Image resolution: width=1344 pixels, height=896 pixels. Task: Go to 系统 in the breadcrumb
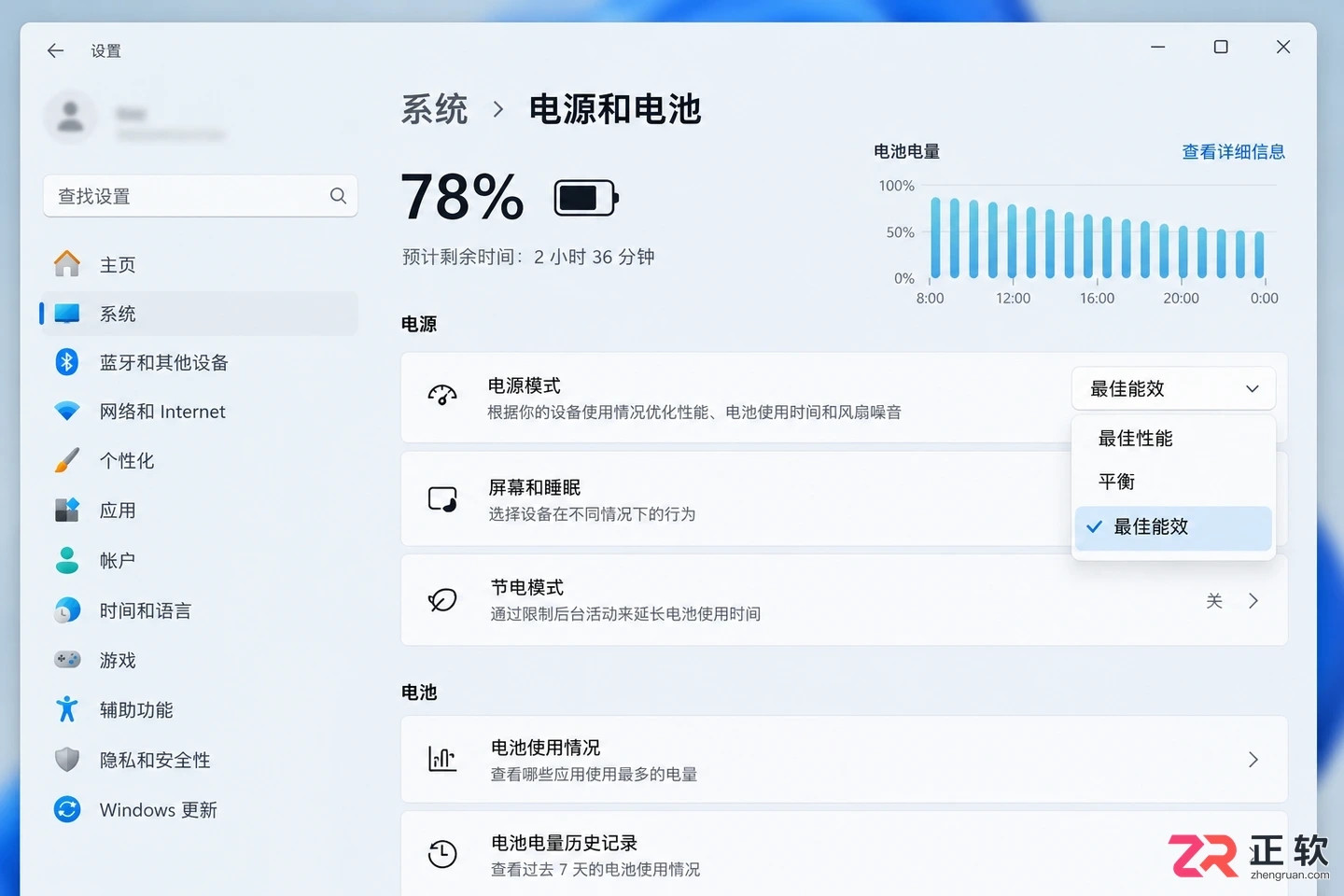coord(434,109)
